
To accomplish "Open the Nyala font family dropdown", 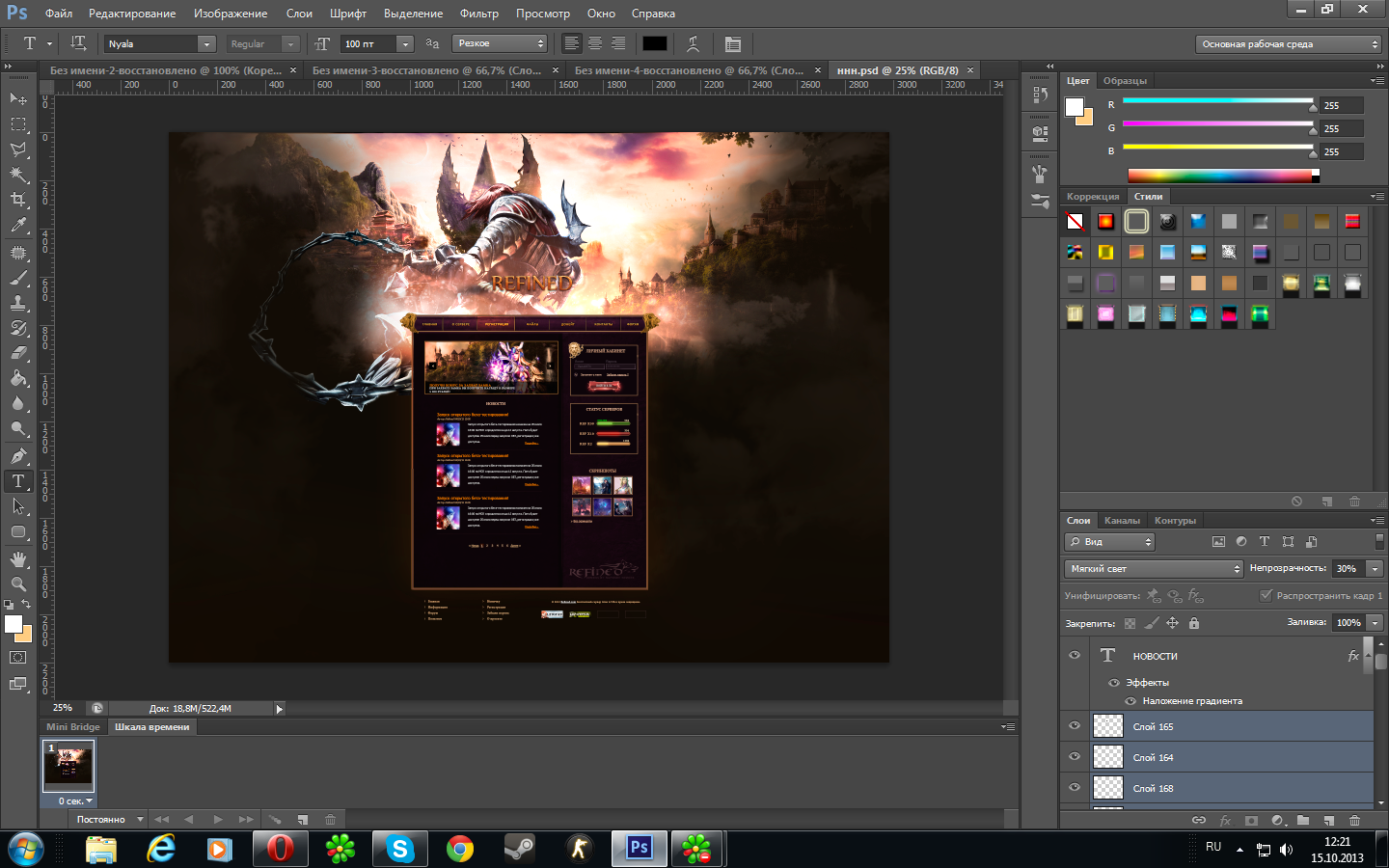I will click(206, 43).
